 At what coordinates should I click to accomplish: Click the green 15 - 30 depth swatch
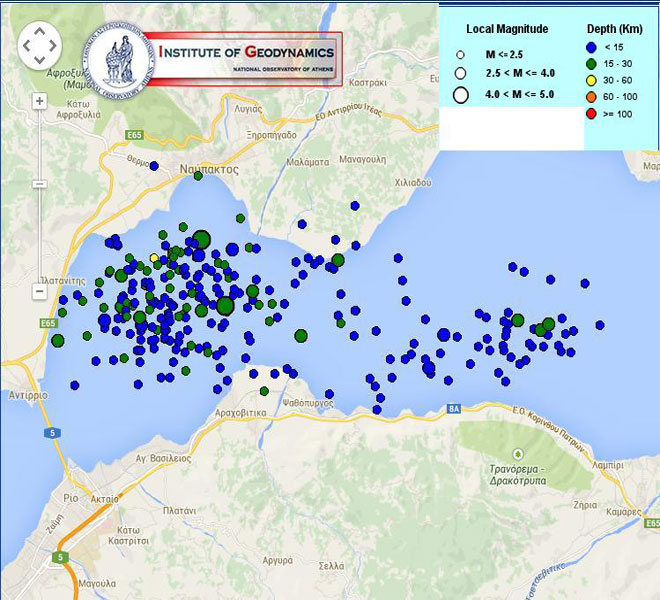tap(592, 63)
